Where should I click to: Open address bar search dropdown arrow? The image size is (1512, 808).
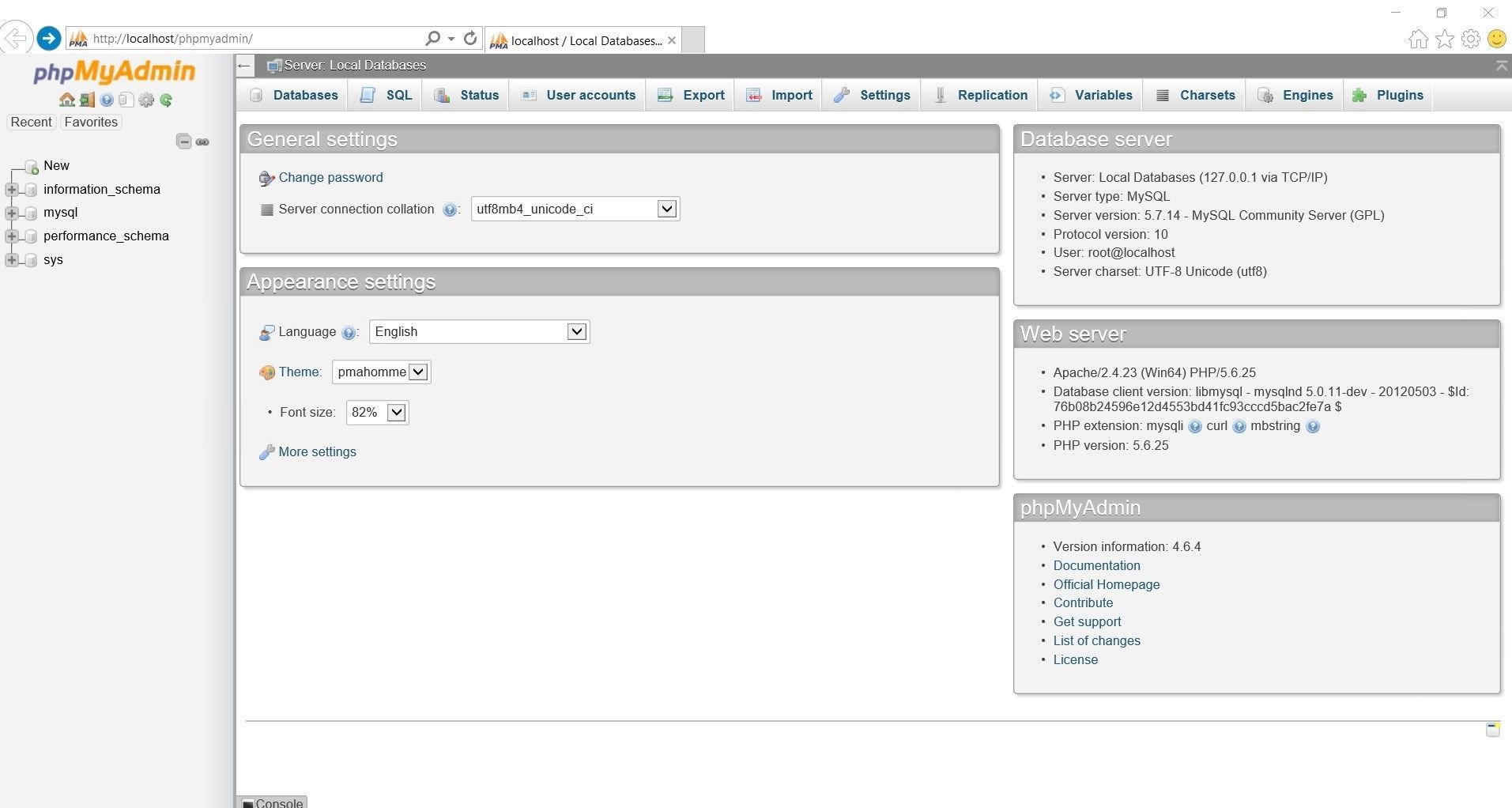[451, 39]
